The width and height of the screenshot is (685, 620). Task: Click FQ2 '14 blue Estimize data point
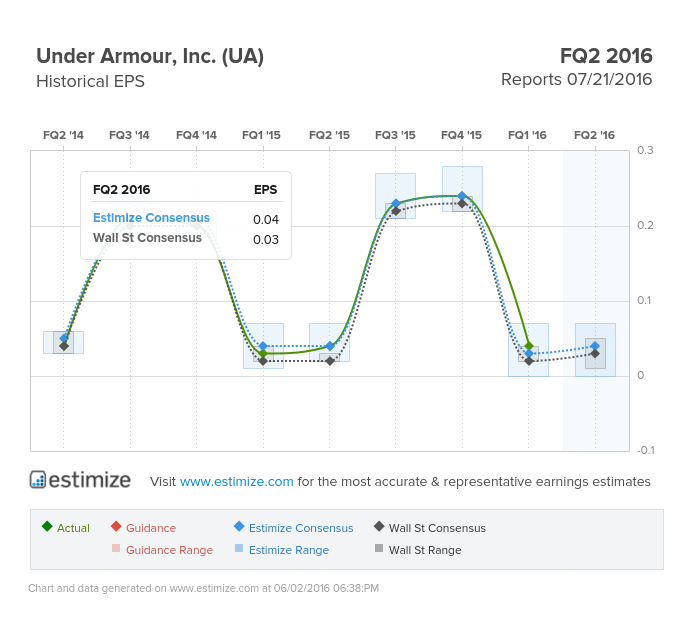64,338
